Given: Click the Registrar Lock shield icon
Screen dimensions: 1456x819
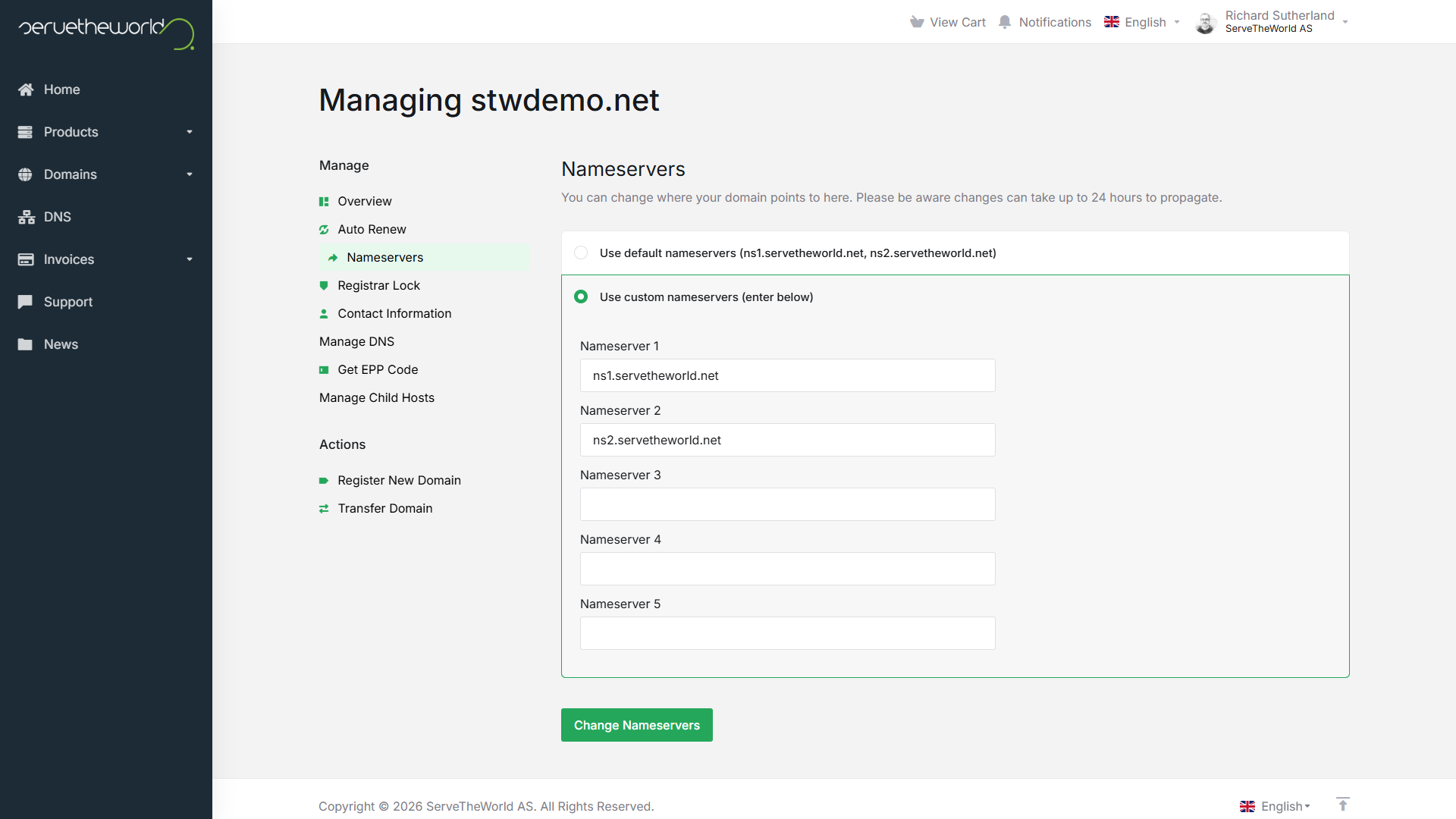Looking at the screenshot, I should pos(324,286).
